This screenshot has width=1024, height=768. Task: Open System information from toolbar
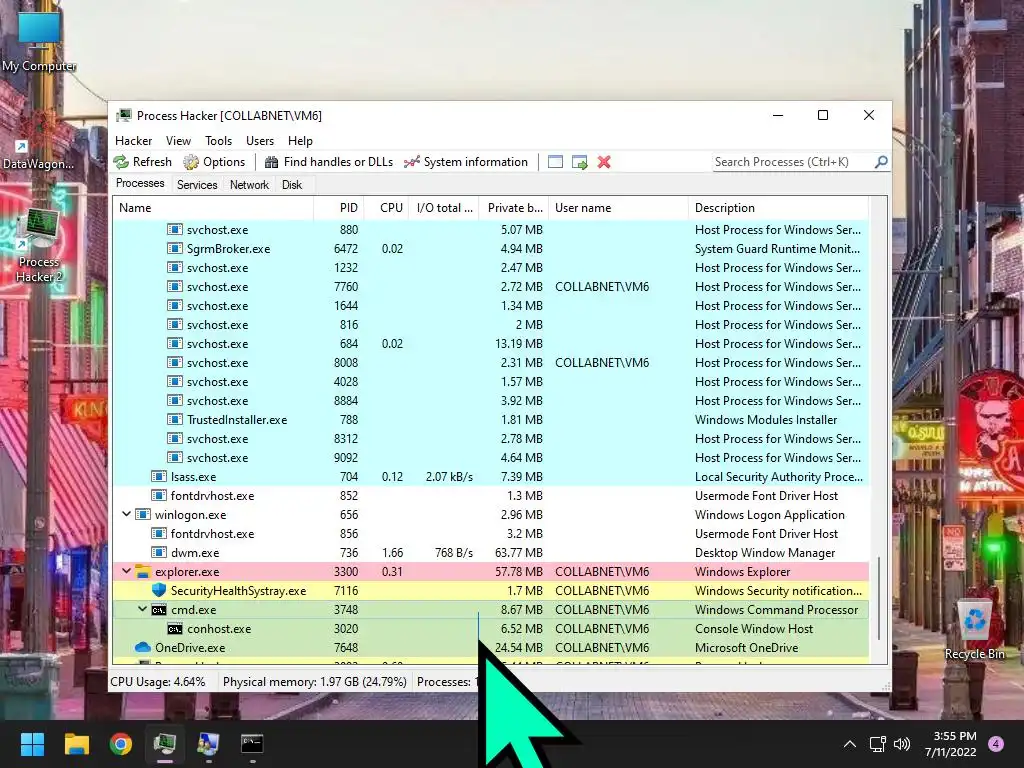tap(466, 162)
